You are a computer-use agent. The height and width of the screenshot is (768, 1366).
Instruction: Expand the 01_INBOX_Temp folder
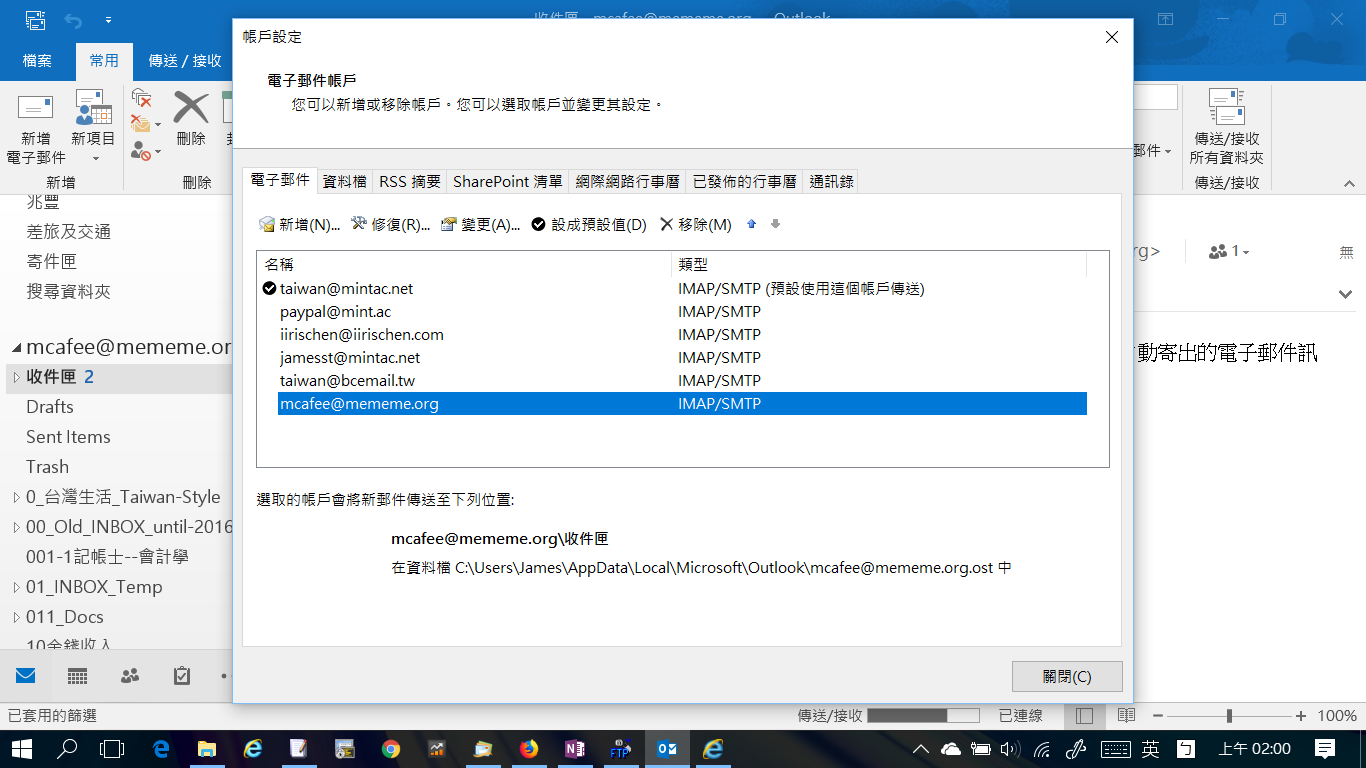[x=16, y=587]
